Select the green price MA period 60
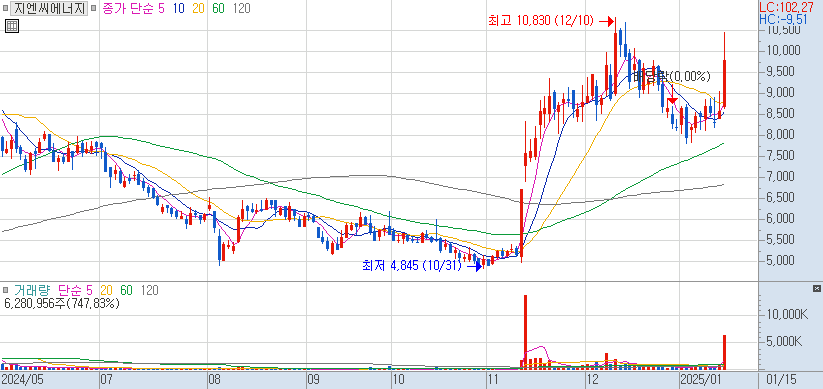This screenshot has width=823, height=389. [218, 8]
